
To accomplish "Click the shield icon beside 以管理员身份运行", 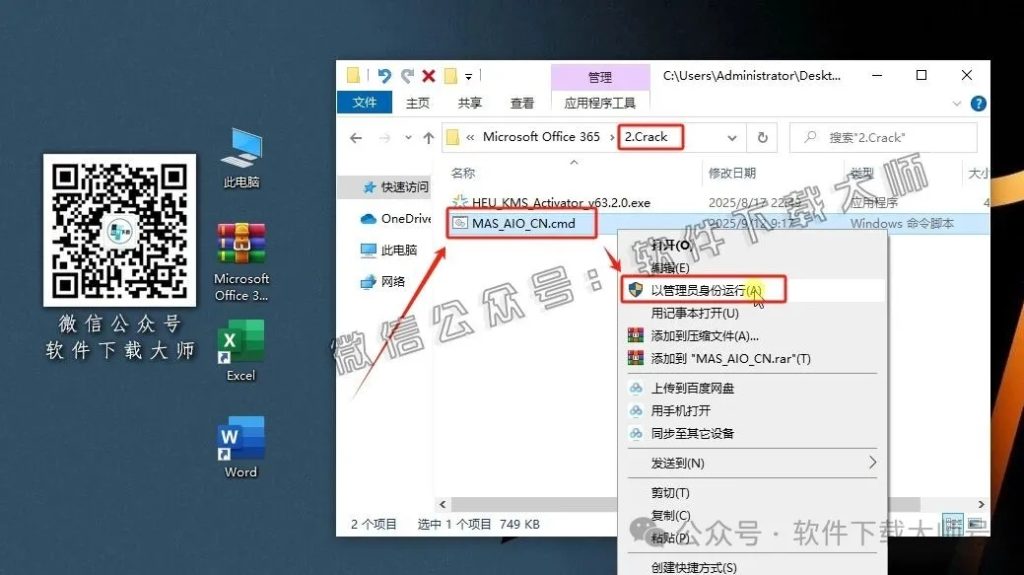I will pos(635,289).
